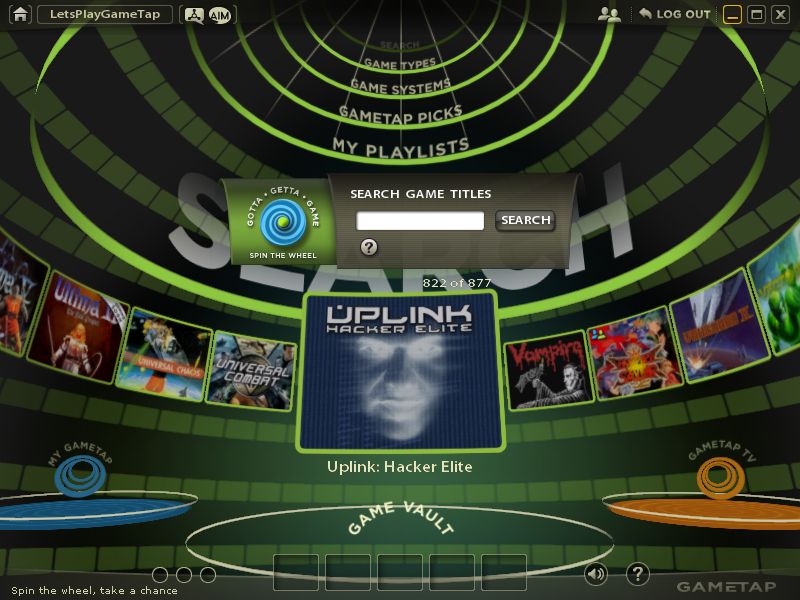
Task: Open help from the bottom question mark icon
Action: [x=638, y=574]
